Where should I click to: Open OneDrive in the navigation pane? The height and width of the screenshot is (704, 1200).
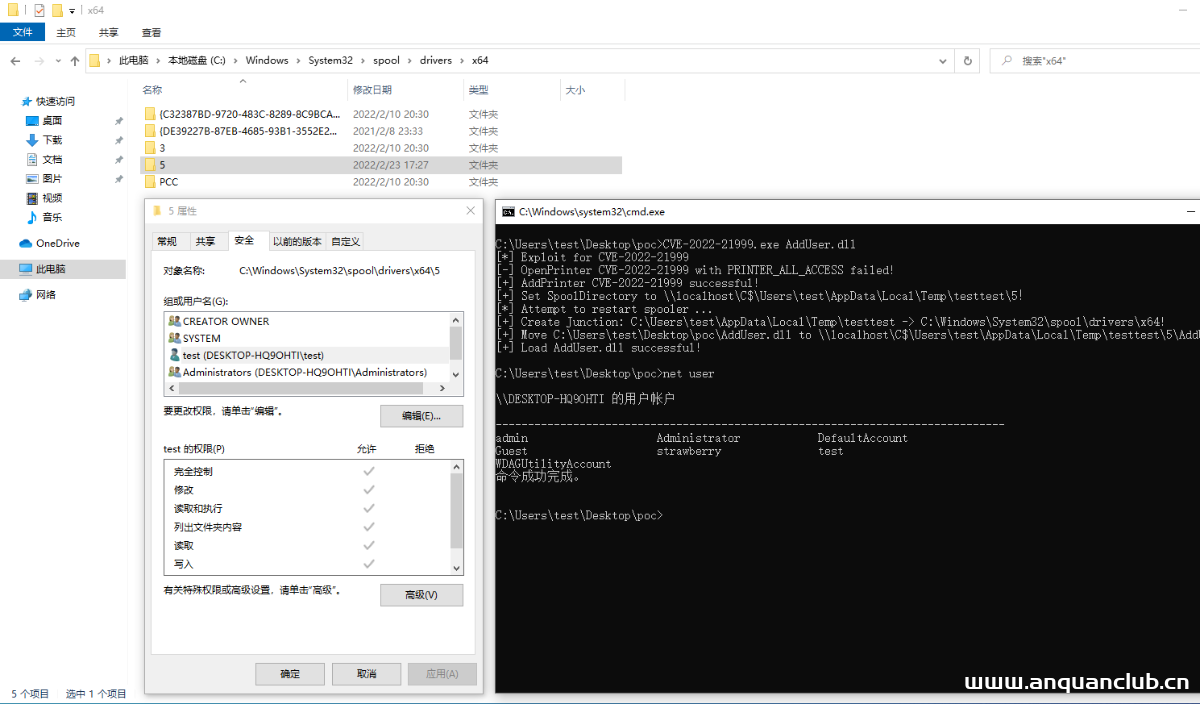tap(57, 243)
